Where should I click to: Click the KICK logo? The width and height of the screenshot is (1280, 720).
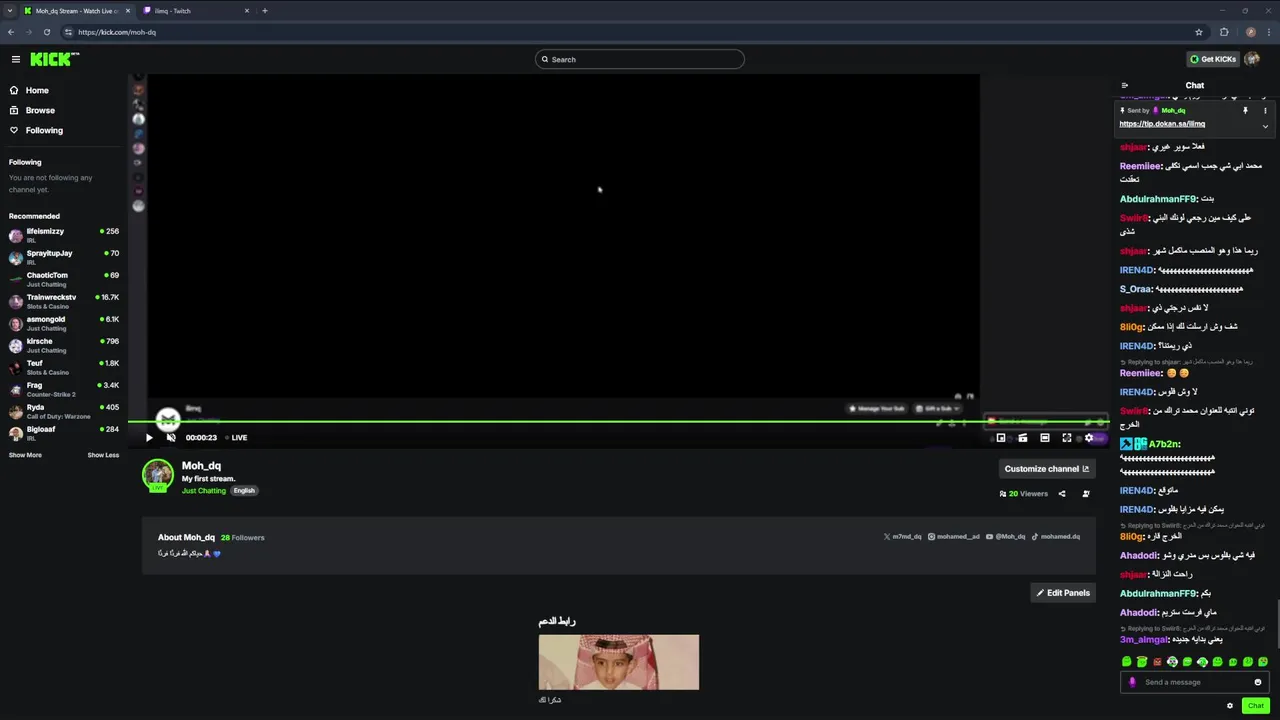pyautogui.click(x=54, y=59)
